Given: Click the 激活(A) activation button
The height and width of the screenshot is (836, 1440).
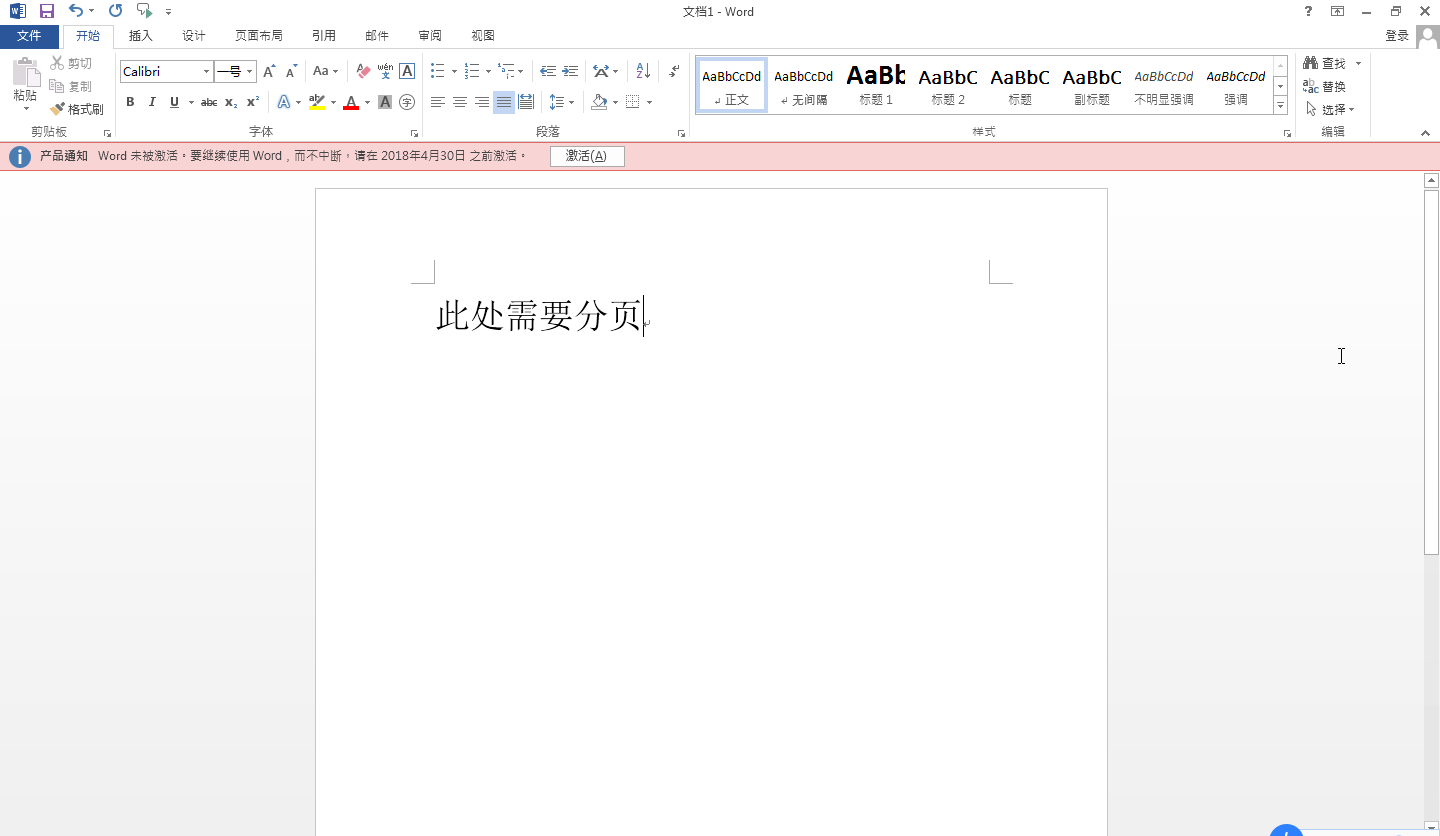Looking at the screenshot, I should pyautogui.click(x=587, y=156).
